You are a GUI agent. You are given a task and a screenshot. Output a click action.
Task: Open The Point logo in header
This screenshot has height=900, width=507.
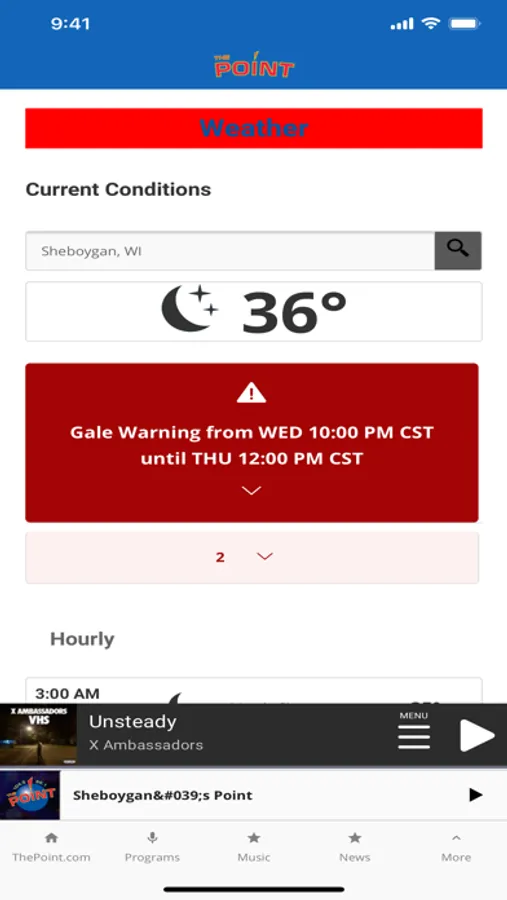(x=254, y=64)
